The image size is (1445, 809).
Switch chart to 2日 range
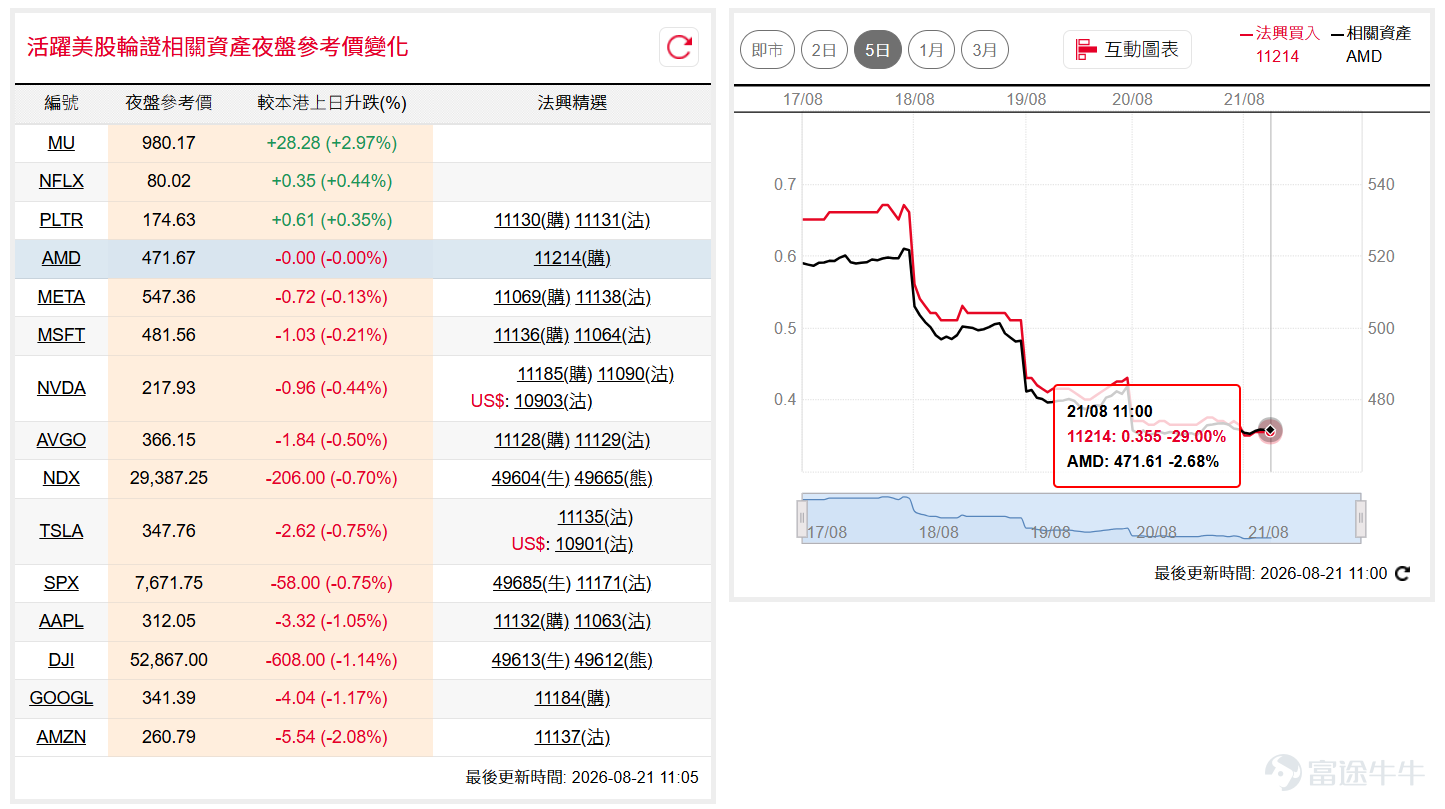click(824, 49)
